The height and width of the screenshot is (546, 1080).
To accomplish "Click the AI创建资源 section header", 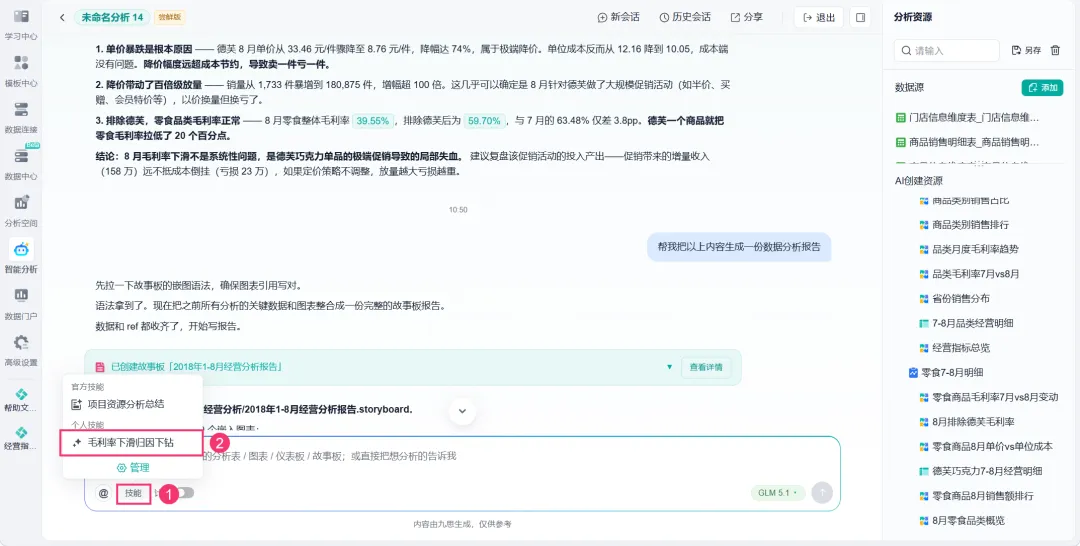I will click(919, 180).
